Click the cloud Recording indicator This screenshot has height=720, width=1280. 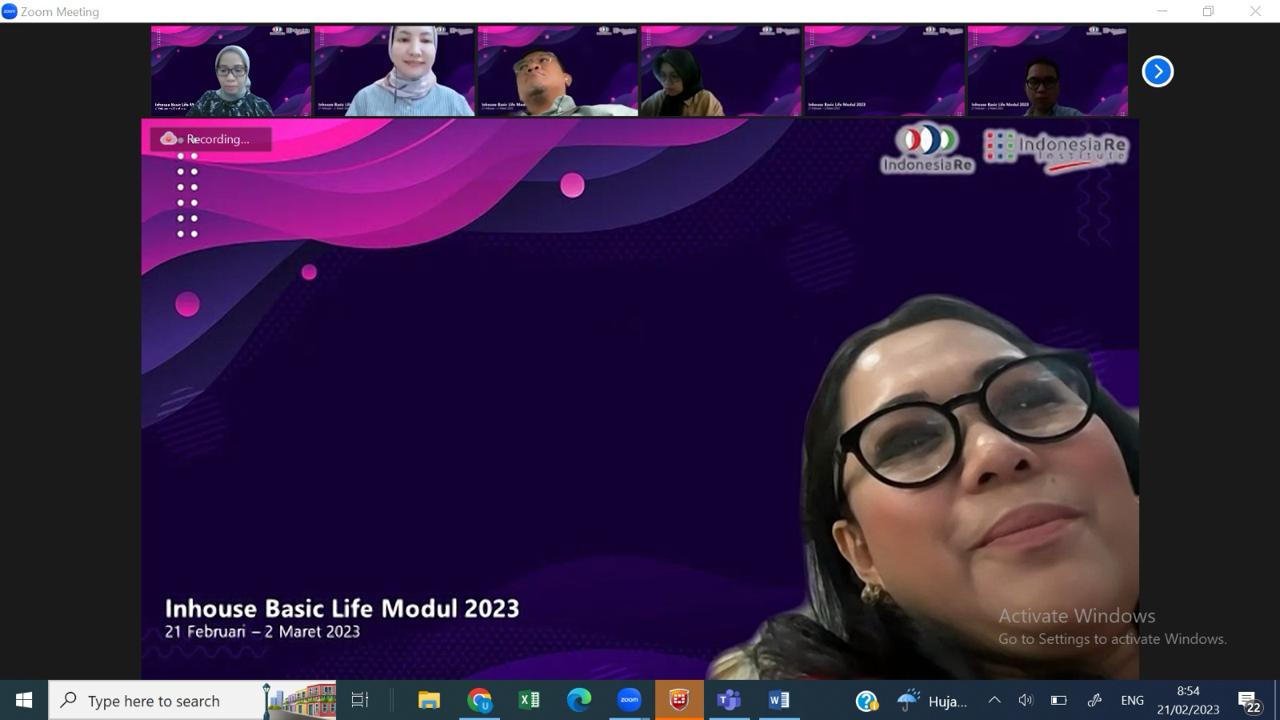tap(210, 139)
